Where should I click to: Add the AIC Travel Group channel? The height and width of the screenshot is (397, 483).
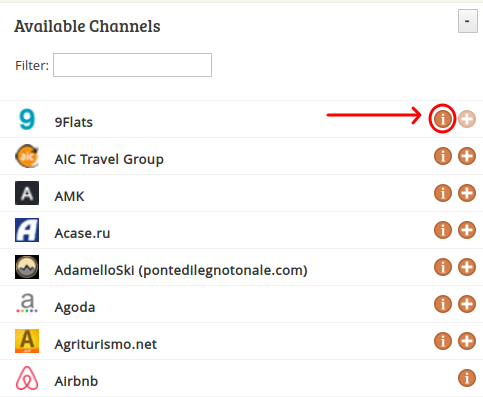point(467,156)
